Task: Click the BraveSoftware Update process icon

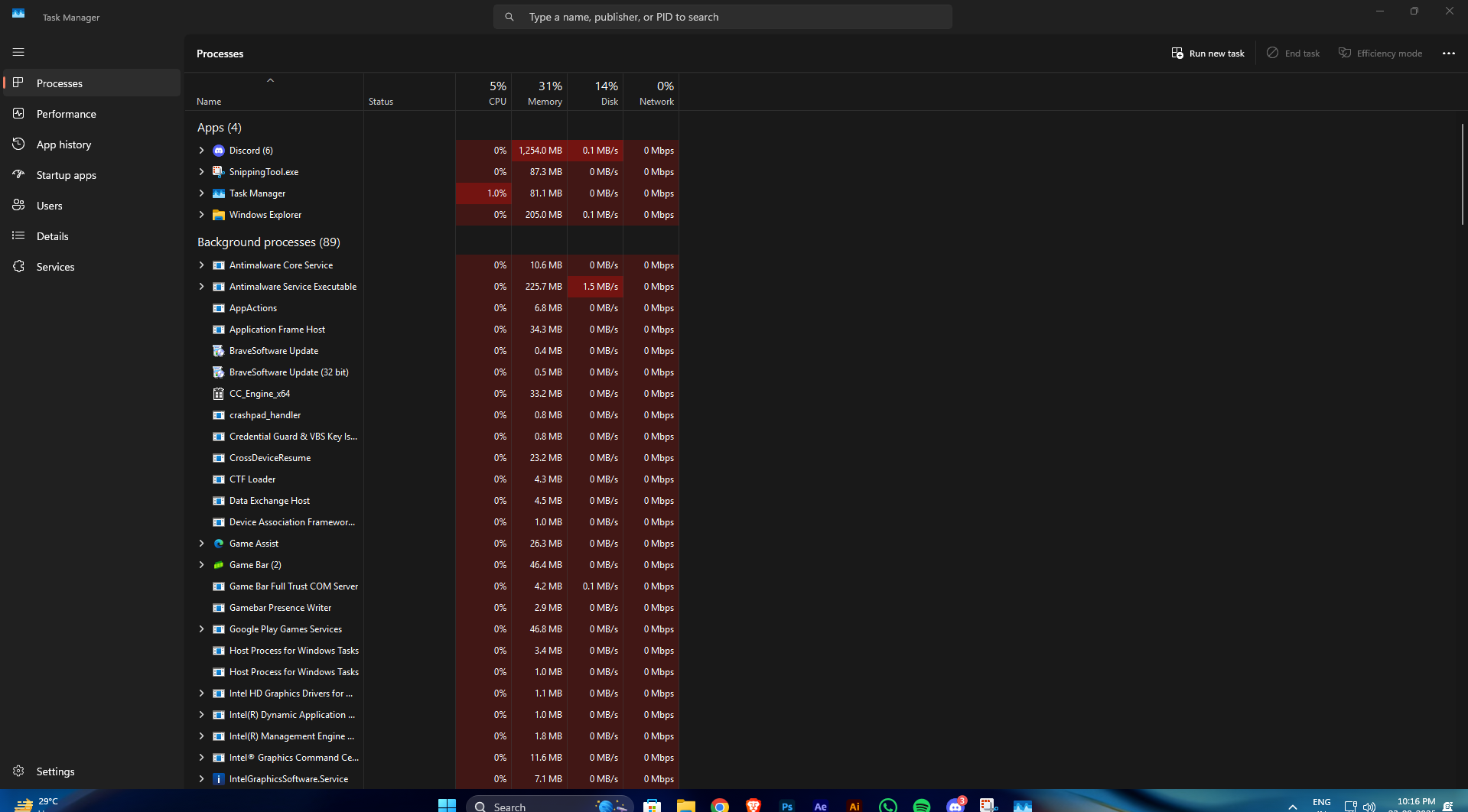Action: tap(219, 351)
